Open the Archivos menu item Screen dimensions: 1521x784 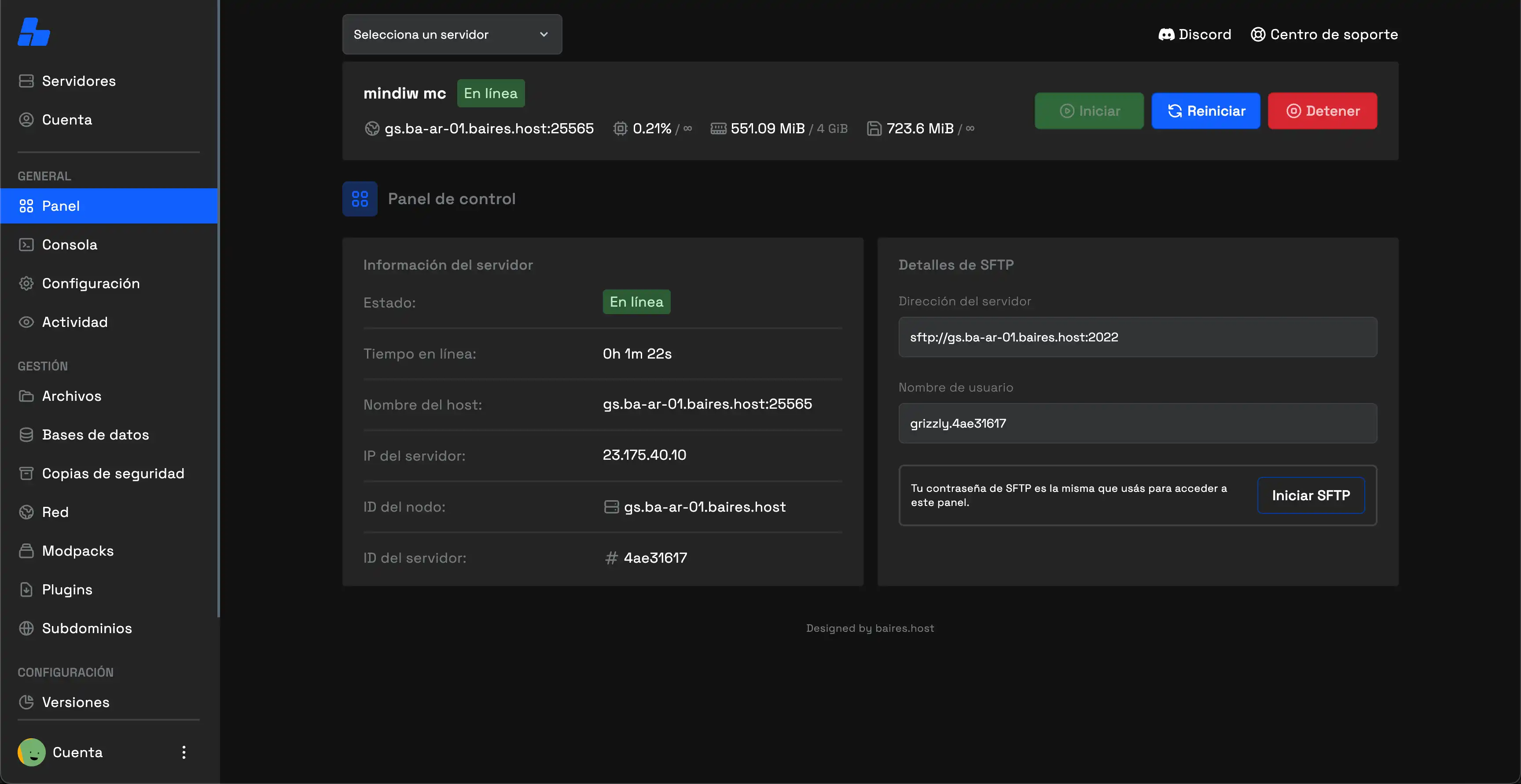(x=71, y=396)
